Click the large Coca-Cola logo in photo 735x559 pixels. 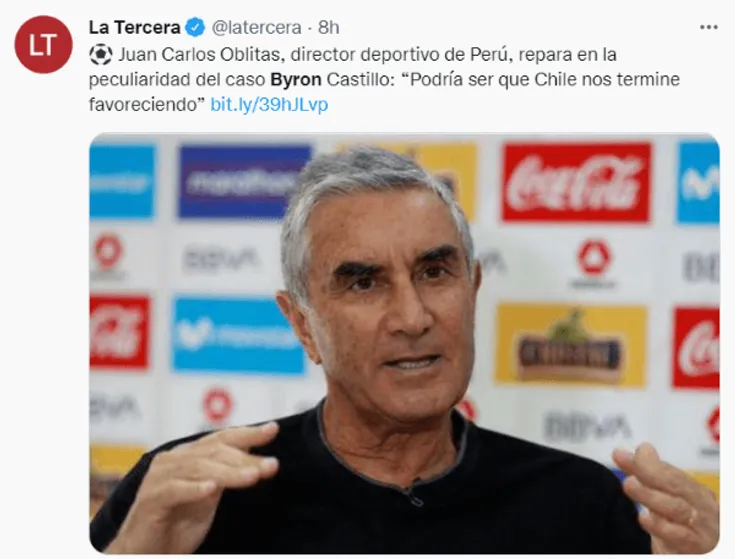pyautogui.click(x=577, y=183)
